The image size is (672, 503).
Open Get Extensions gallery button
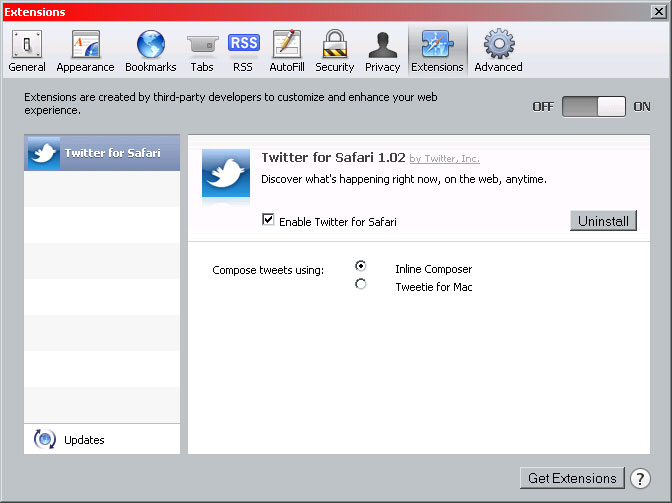[x=572, y=478]
